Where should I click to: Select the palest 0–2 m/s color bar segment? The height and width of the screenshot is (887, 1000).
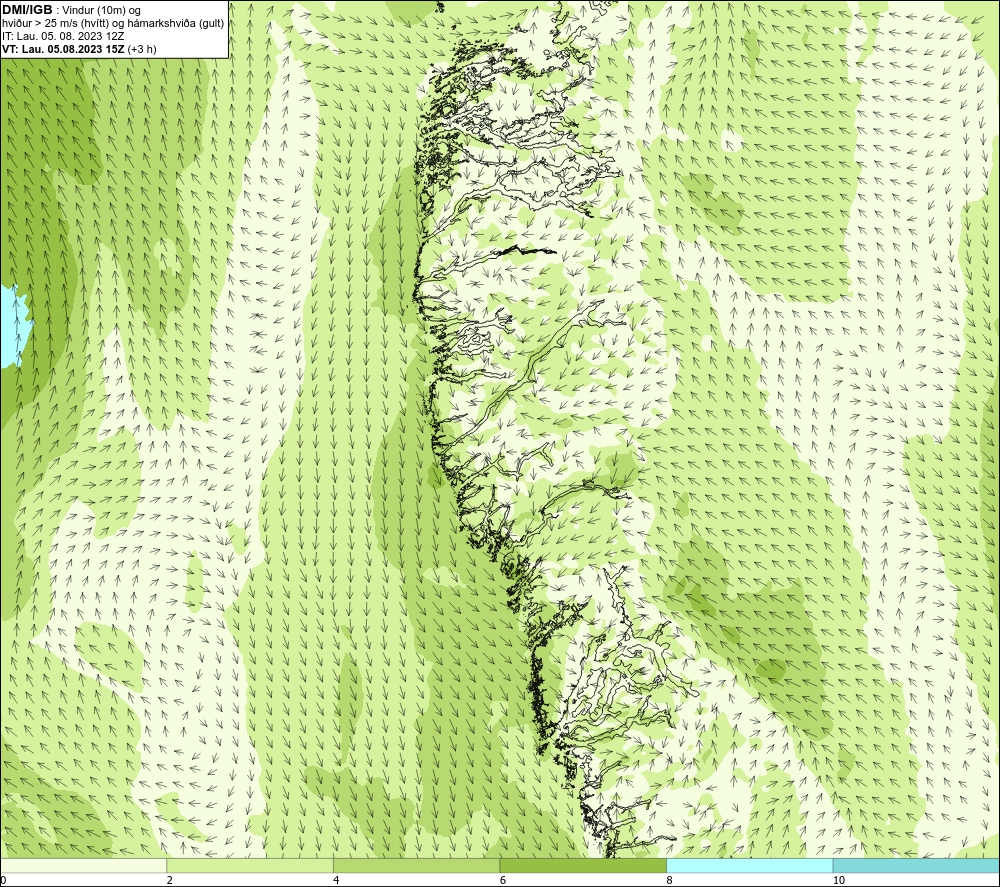(x=84, y=865)
